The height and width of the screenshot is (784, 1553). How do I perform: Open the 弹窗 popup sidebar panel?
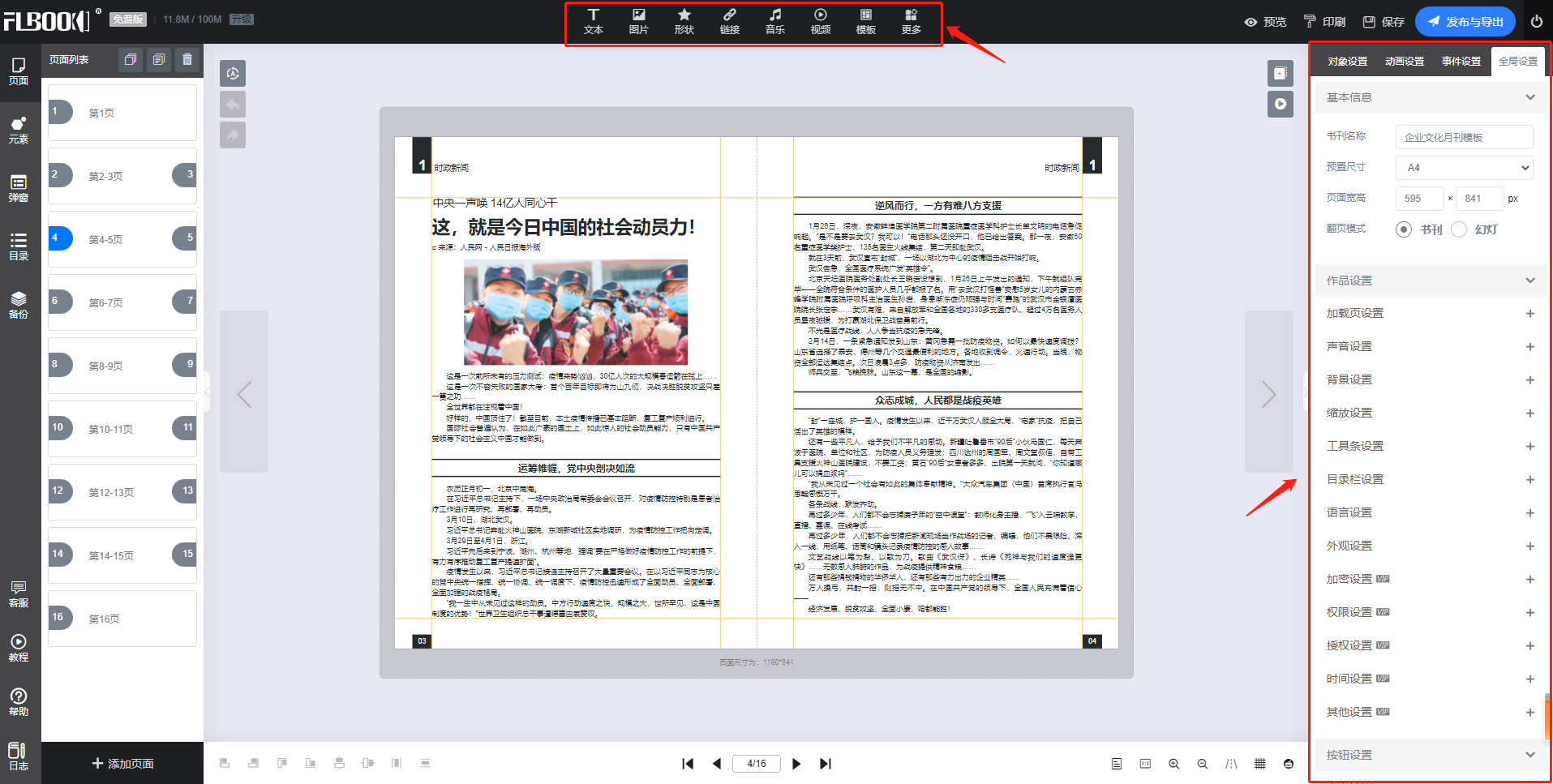19,188
